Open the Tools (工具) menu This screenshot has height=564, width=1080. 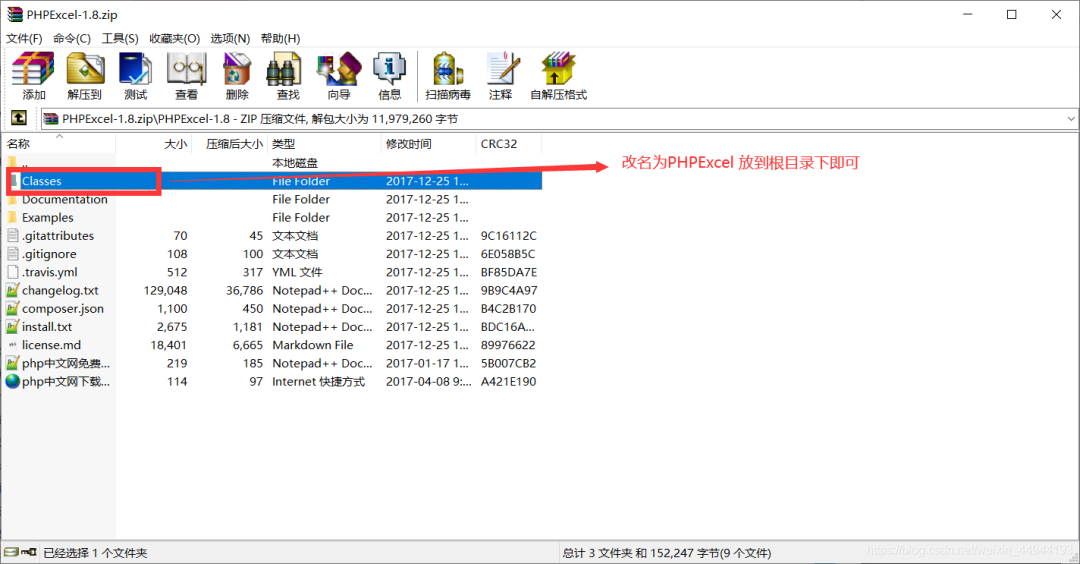coord(120,39)
